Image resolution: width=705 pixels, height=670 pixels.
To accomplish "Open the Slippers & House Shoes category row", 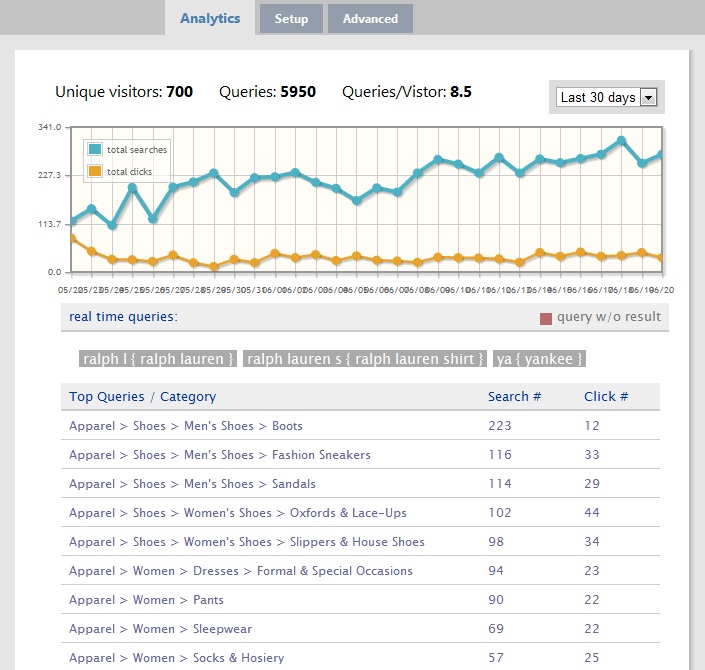I will [360, 541].
